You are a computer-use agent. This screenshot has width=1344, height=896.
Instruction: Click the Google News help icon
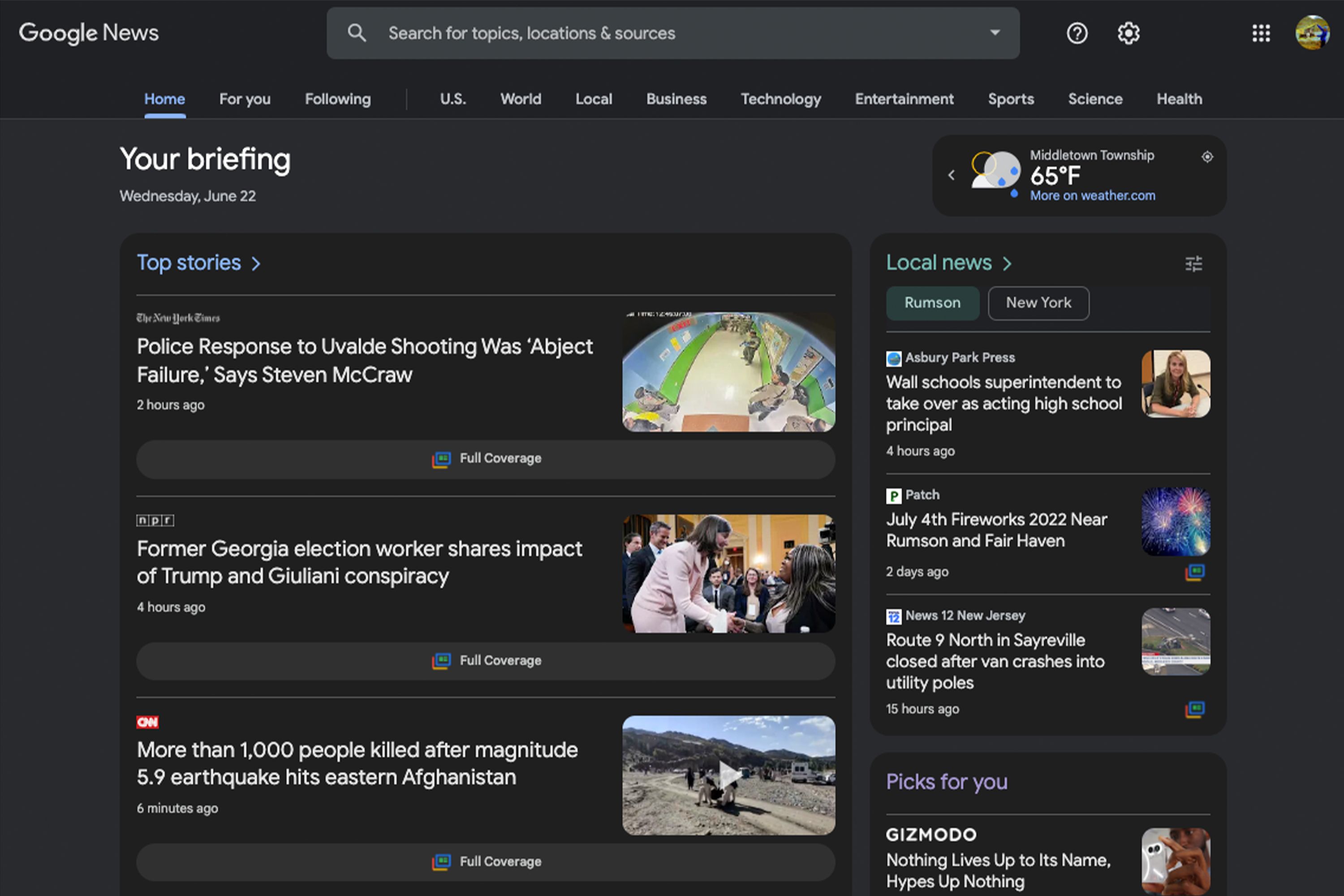point(1076,33)
